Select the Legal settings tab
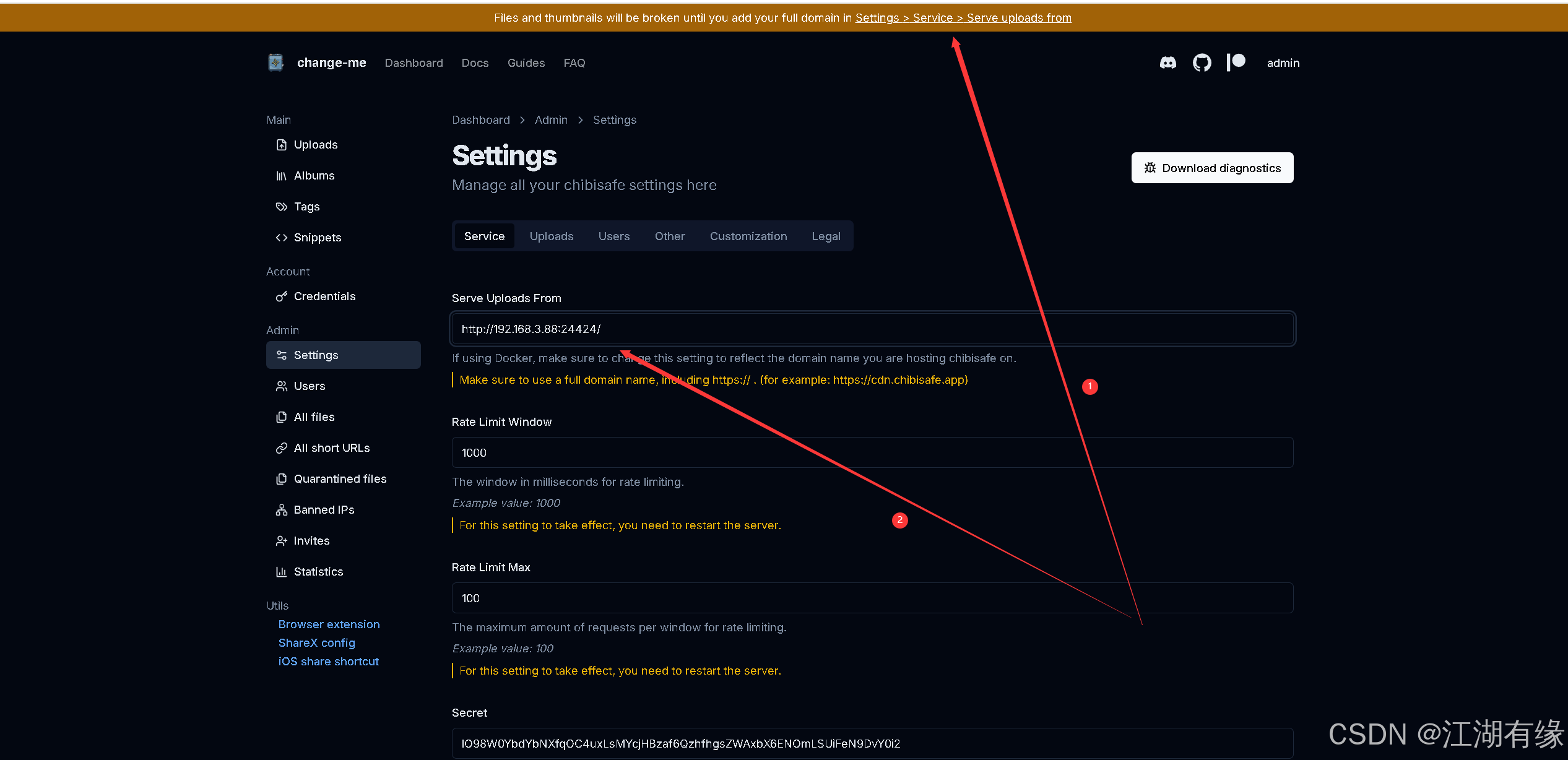Image resolution: width=1568 pixels, height=760 pixels. coord(826,236)
